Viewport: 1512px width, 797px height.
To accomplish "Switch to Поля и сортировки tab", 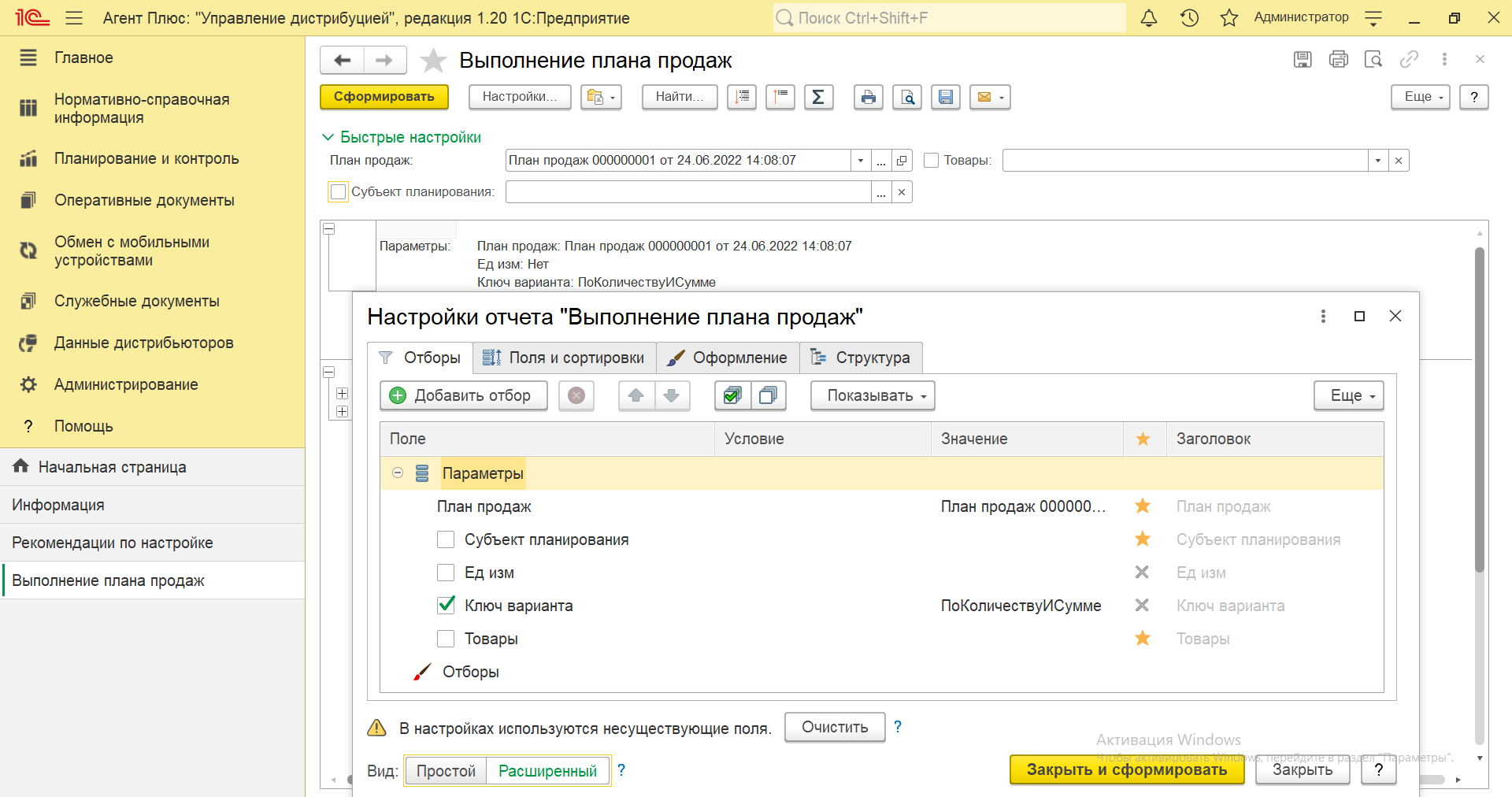I will click(565, 358).
